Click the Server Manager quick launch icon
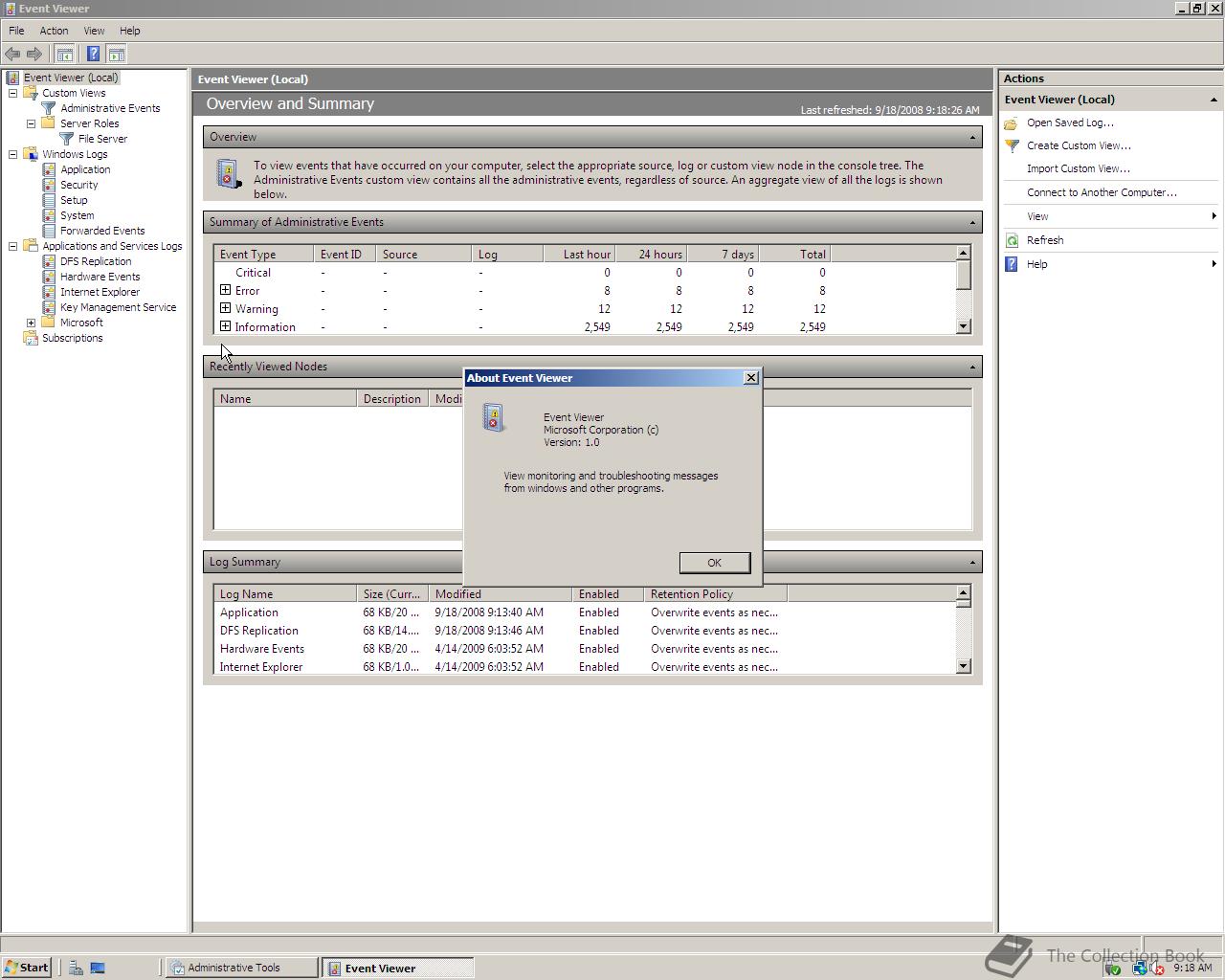The image size is (1225, 980). (76, 968)
